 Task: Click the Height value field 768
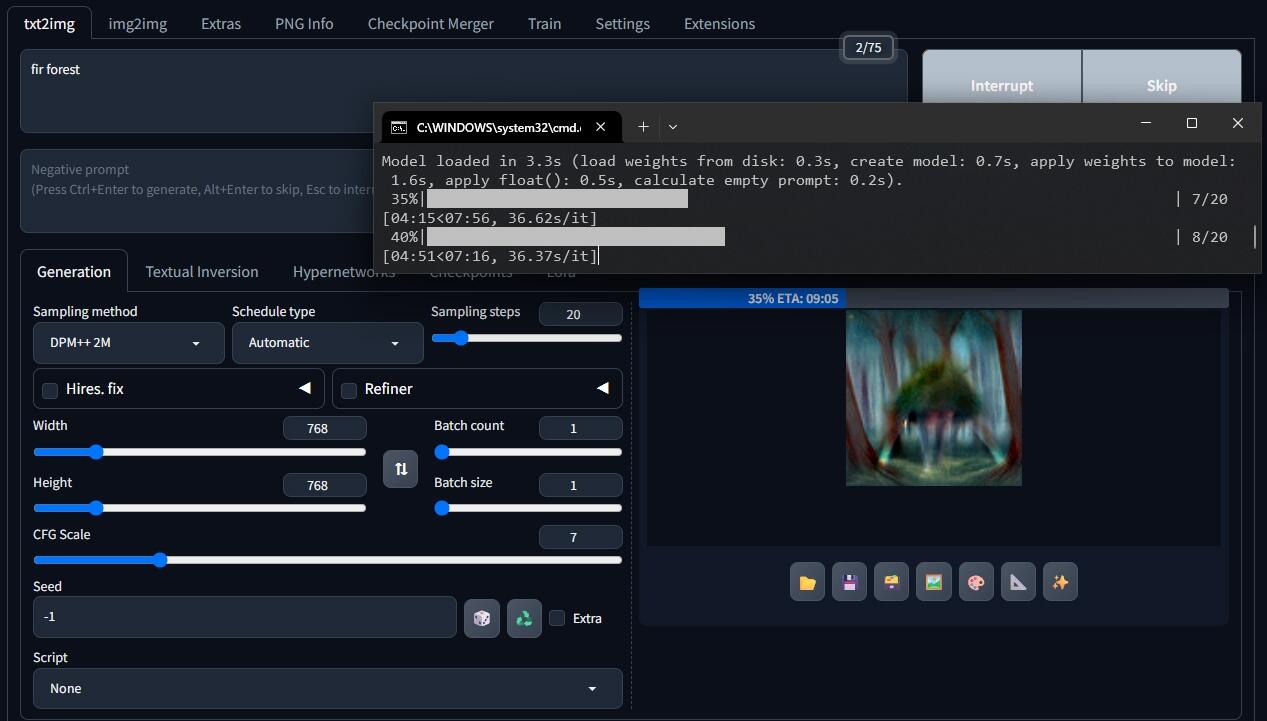click(x=324, y=485)
